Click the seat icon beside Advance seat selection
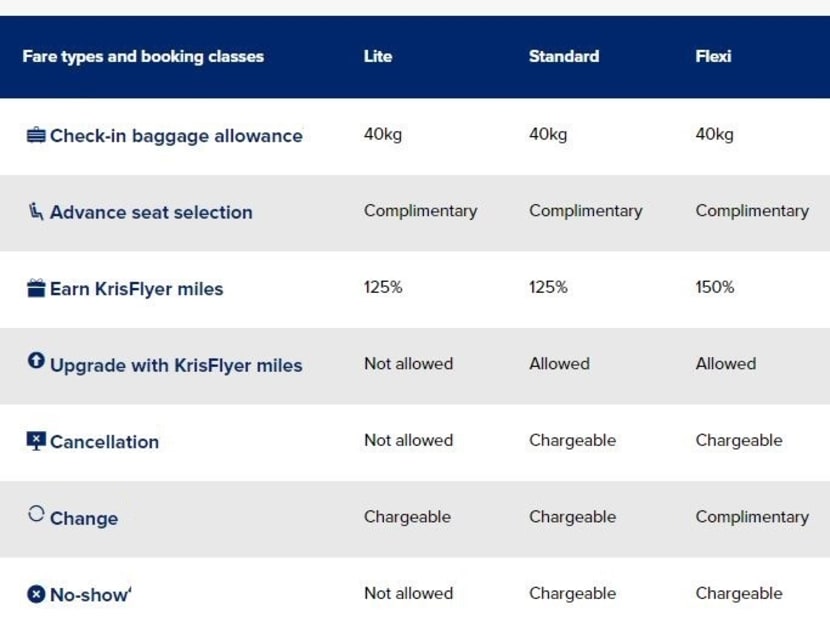The image size is (830, 622). click(x=36, y=211)
